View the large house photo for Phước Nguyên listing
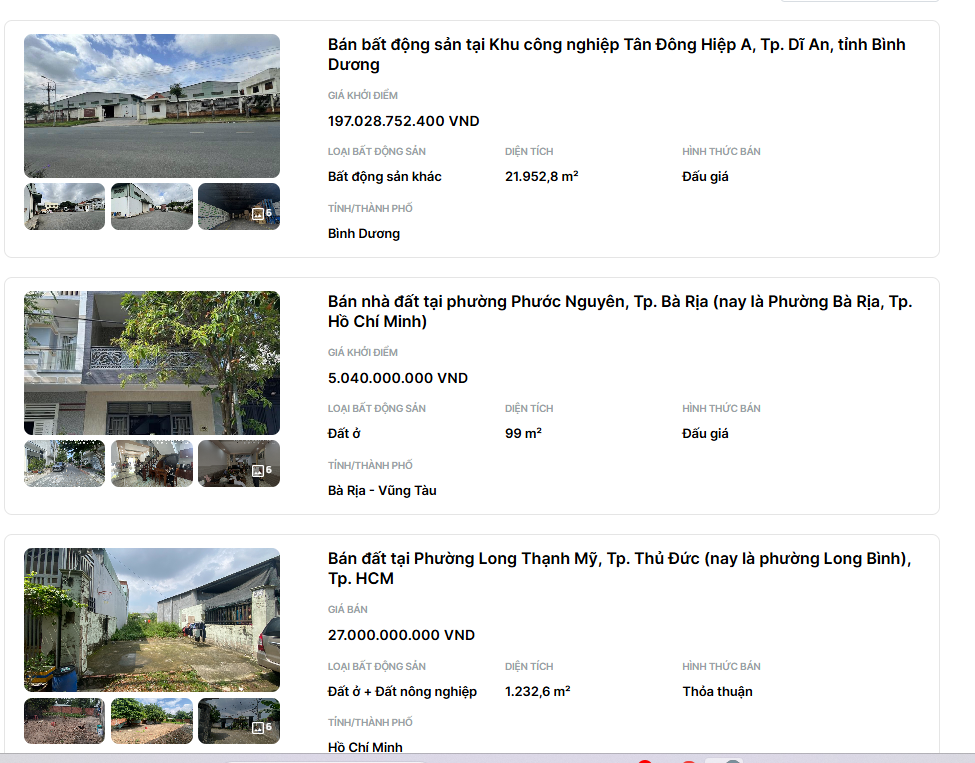Screen dimensions: 975x763 tap(152, 363)
